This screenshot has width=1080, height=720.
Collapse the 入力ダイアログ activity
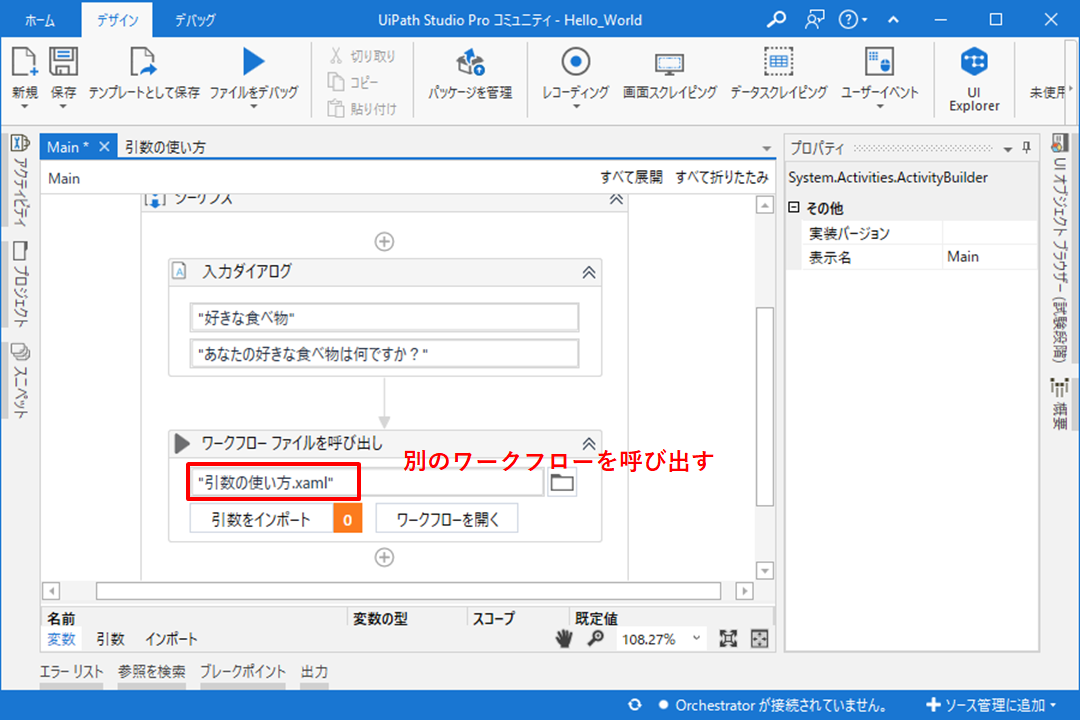589,272
